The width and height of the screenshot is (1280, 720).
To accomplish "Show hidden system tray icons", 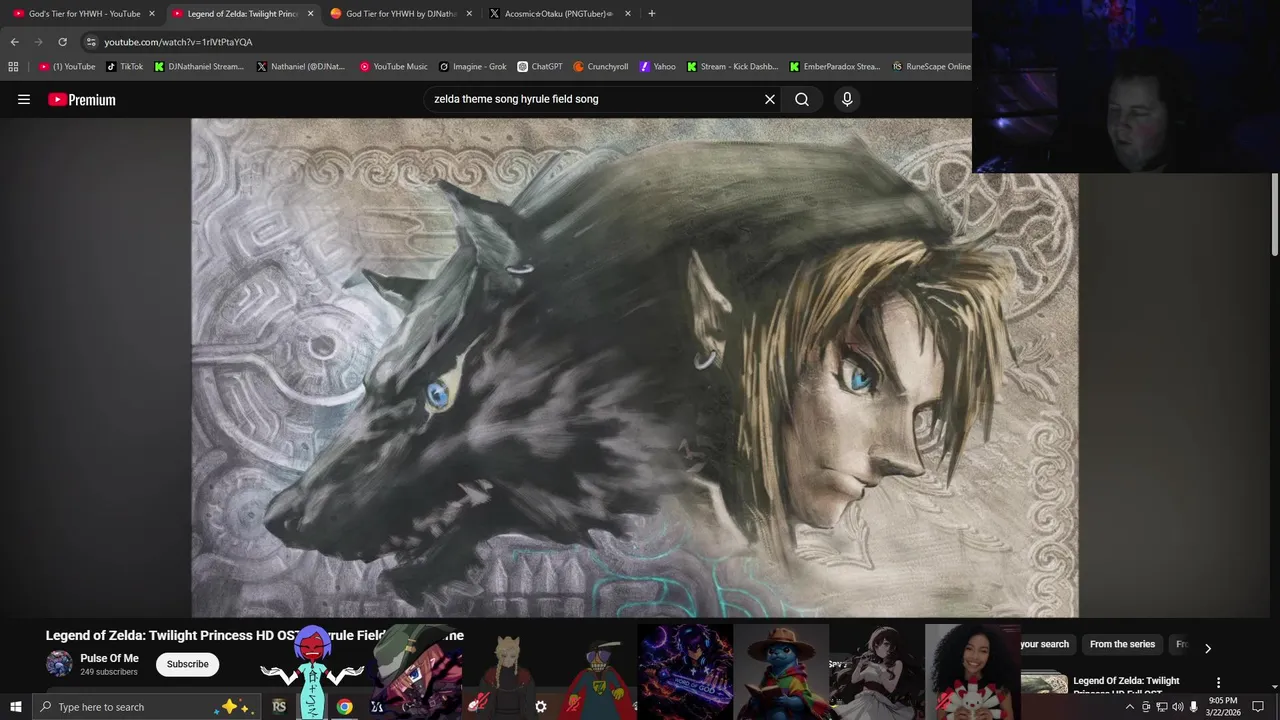I will [x=1130, y=707].
